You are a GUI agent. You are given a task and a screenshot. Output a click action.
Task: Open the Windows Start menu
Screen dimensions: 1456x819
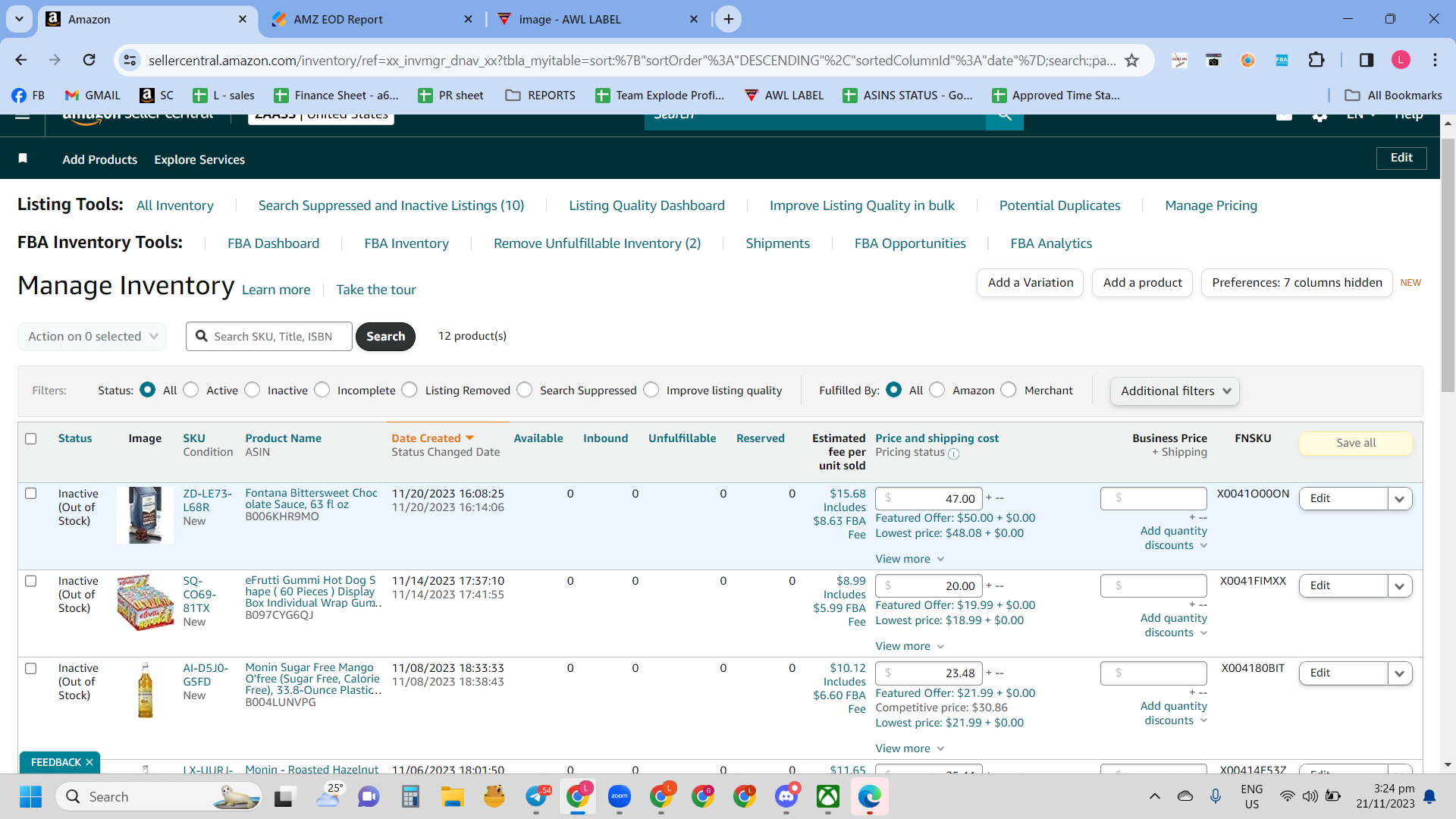[x=31, y=796]
